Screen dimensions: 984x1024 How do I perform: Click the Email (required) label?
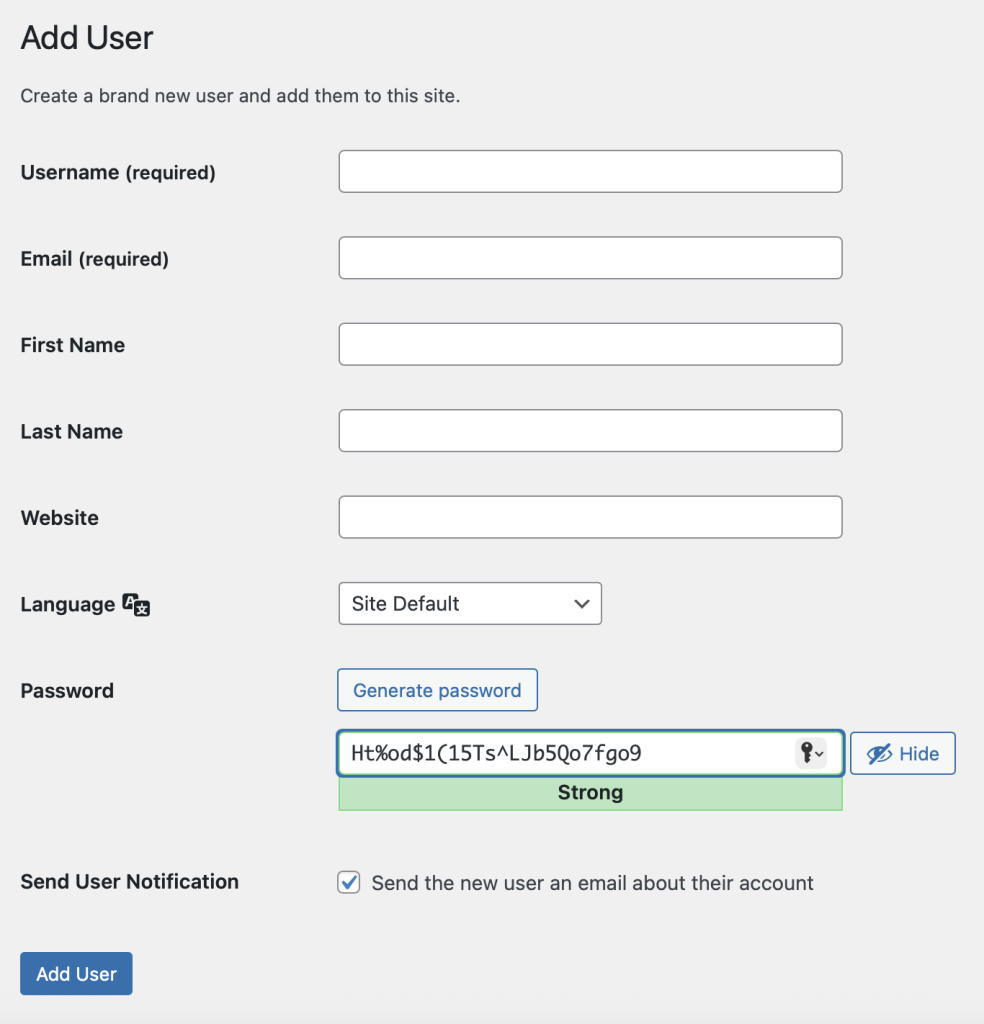tap(95, 259)
